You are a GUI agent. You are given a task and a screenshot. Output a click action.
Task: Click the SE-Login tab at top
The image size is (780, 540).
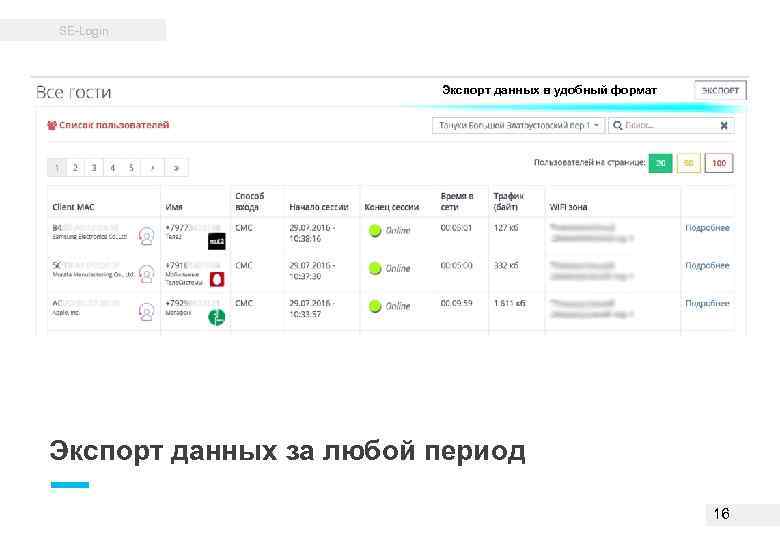[x=83, y=31]
